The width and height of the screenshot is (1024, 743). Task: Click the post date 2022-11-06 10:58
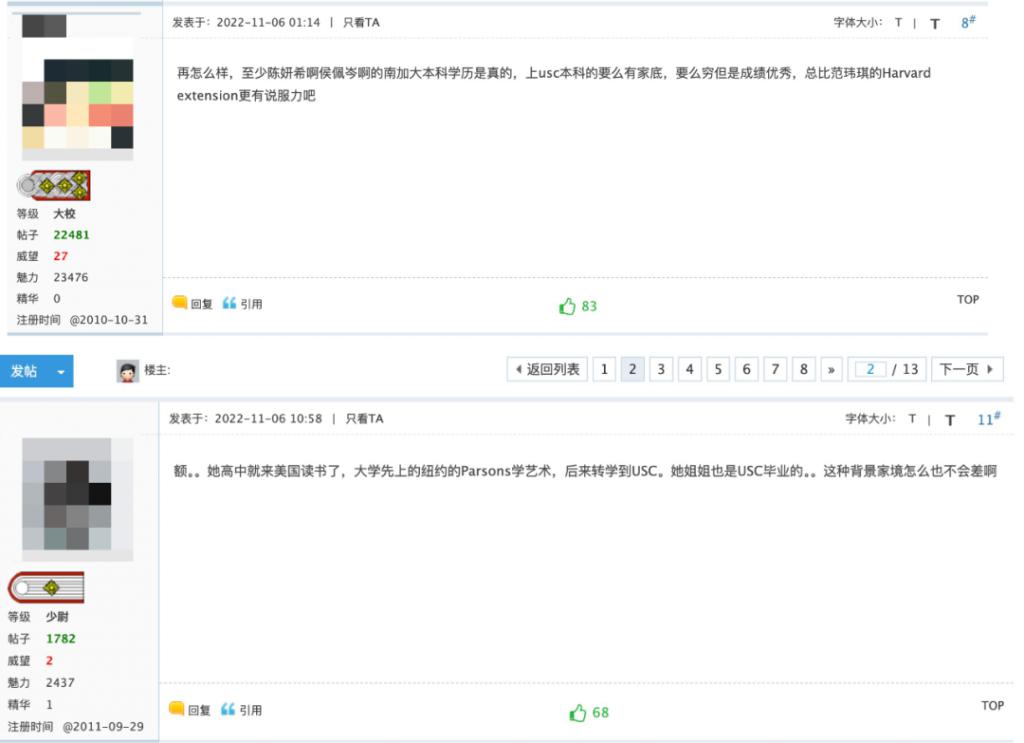pyautogui.click(x=268, y=419)
